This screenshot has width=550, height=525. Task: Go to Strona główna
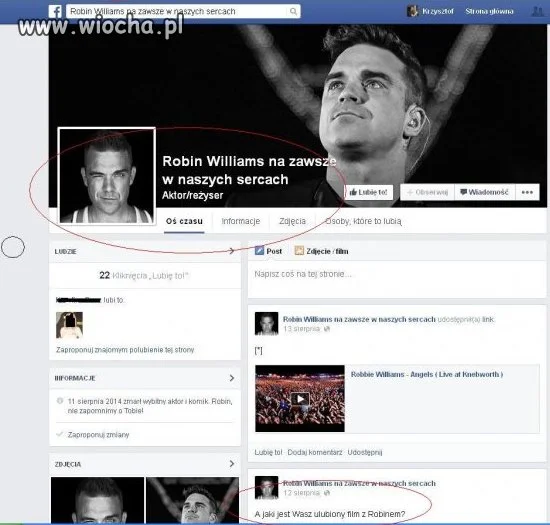489,11
